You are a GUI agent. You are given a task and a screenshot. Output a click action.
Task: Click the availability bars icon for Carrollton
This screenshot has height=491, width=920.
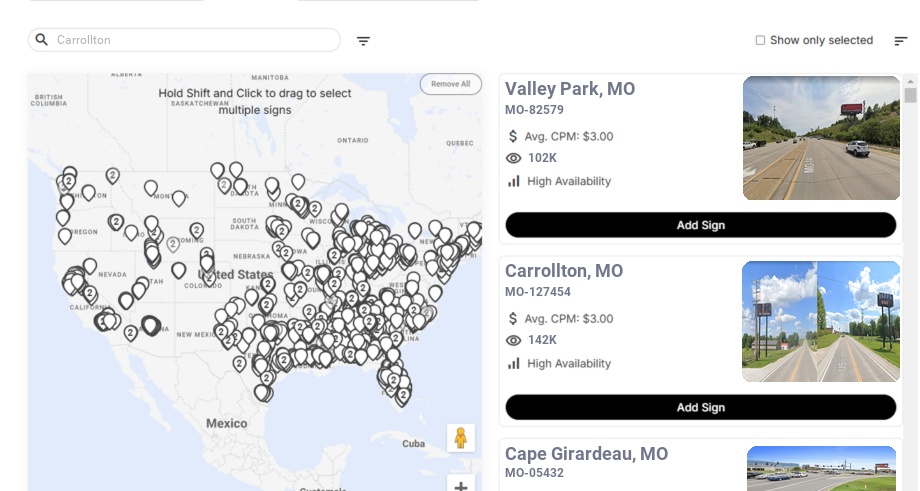click(x=514, y=363)
